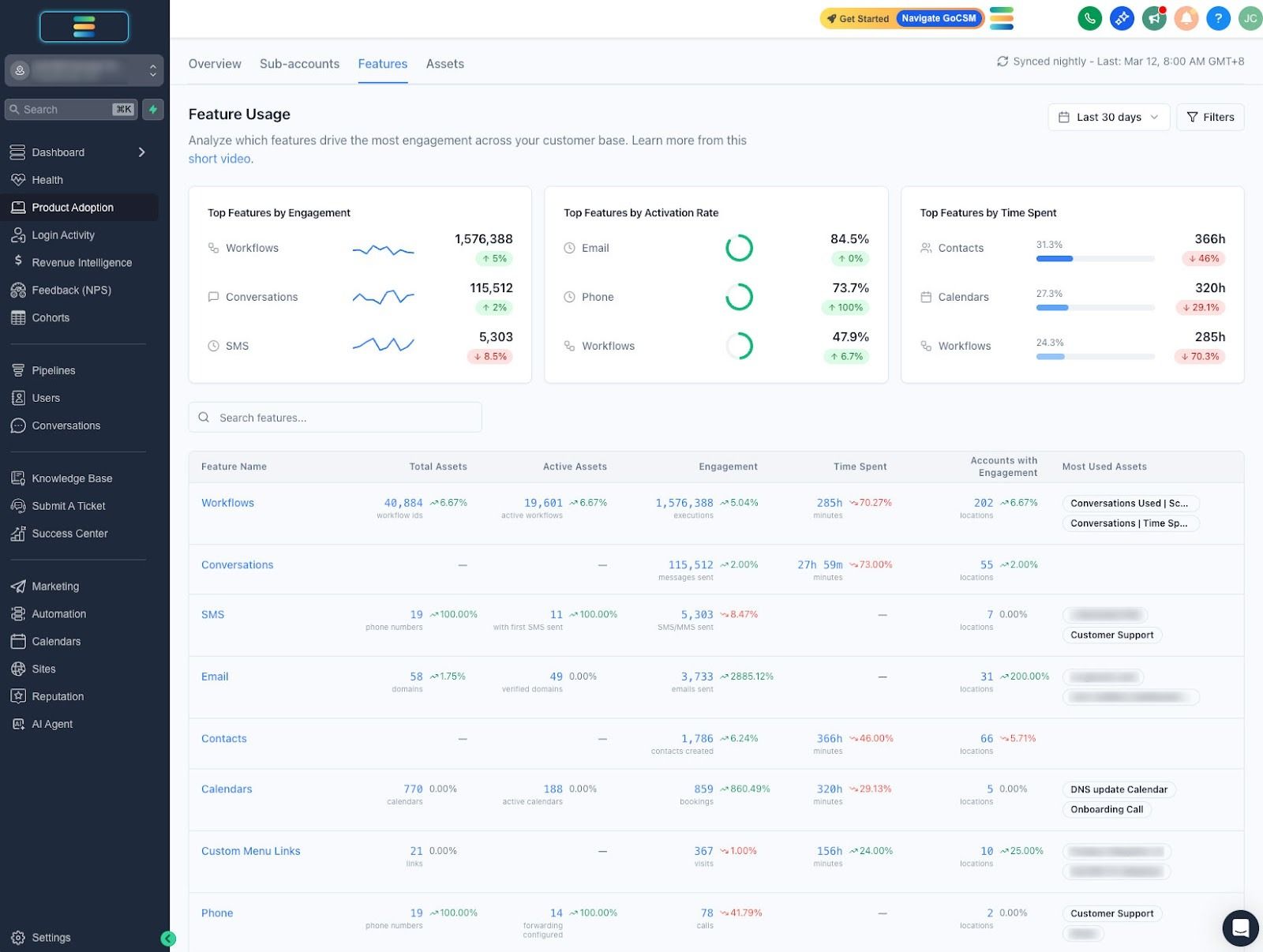Open the short video link
Viewport: 1263px width, 952px height.
[x=219, y=159]
